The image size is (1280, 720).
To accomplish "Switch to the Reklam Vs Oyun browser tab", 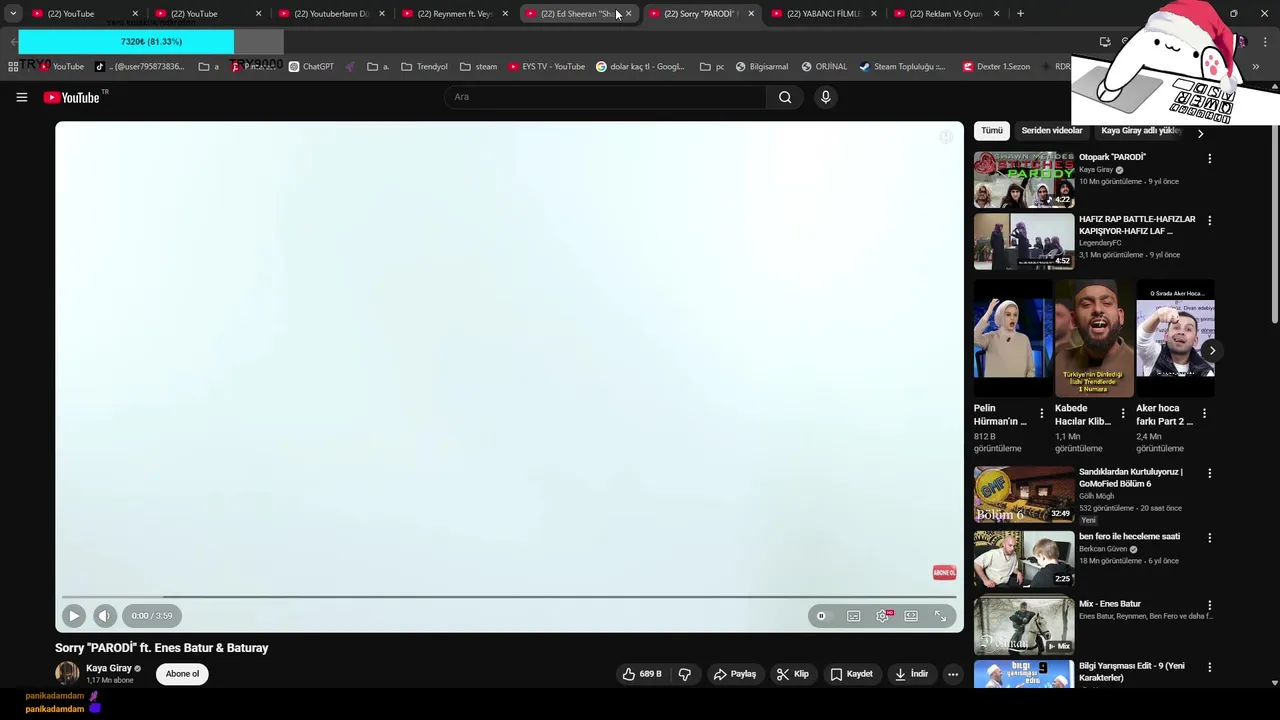I will [947, 14].
